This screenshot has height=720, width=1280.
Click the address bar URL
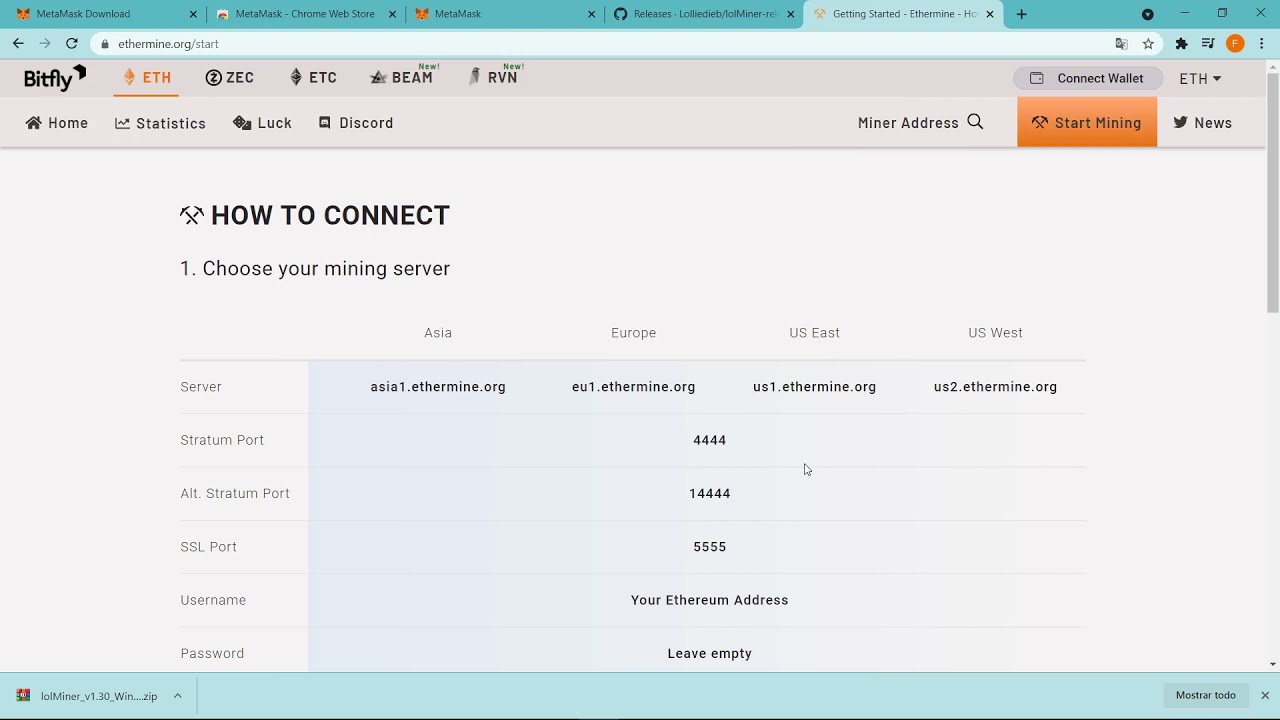pyautogui.click(x=168, y=44)
